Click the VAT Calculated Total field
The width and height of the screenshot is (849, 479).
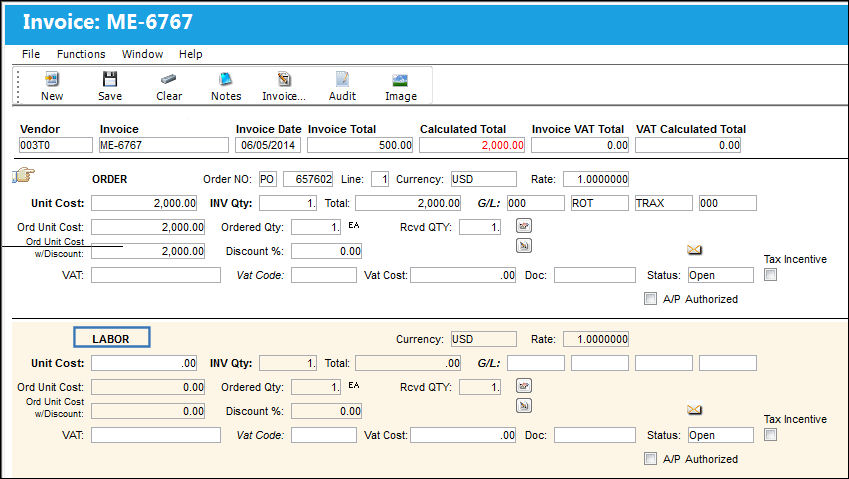[x=688, y=145]
